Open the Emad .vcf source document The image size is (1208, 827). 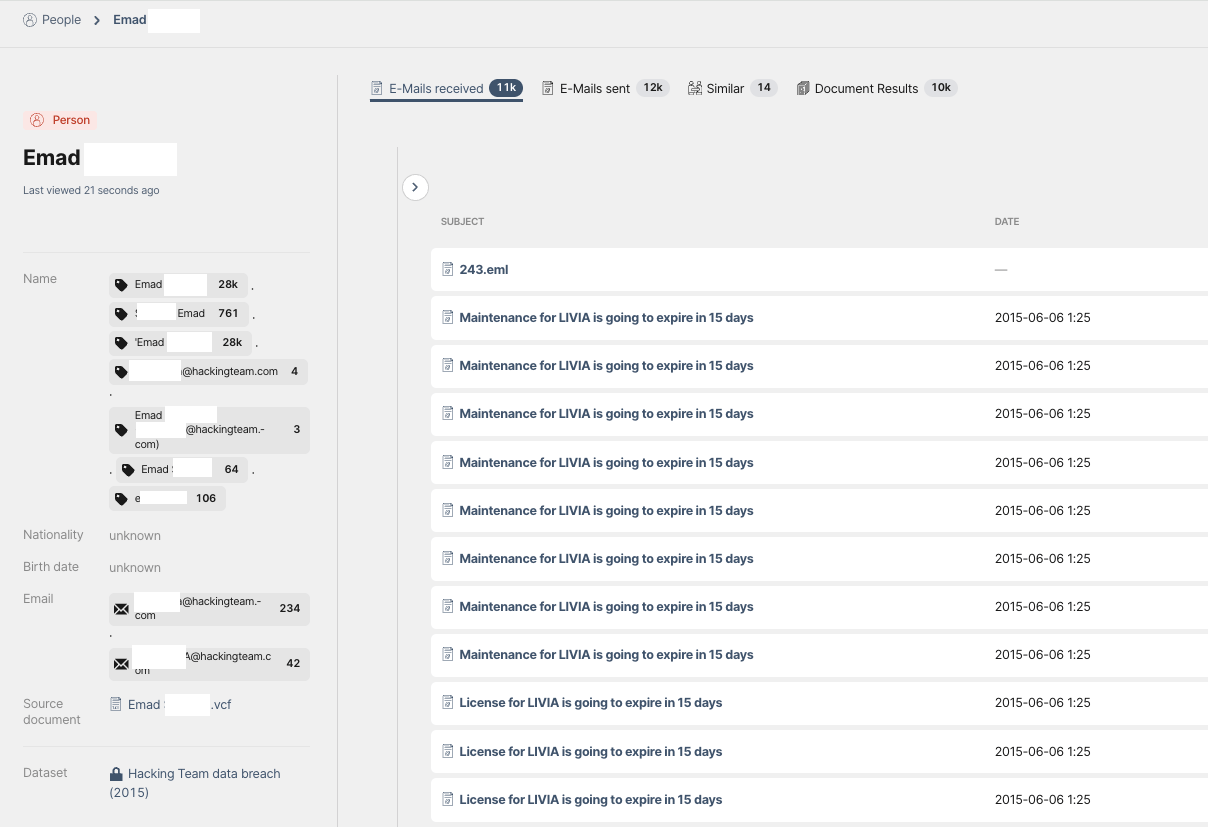click(x=179, y=705)
